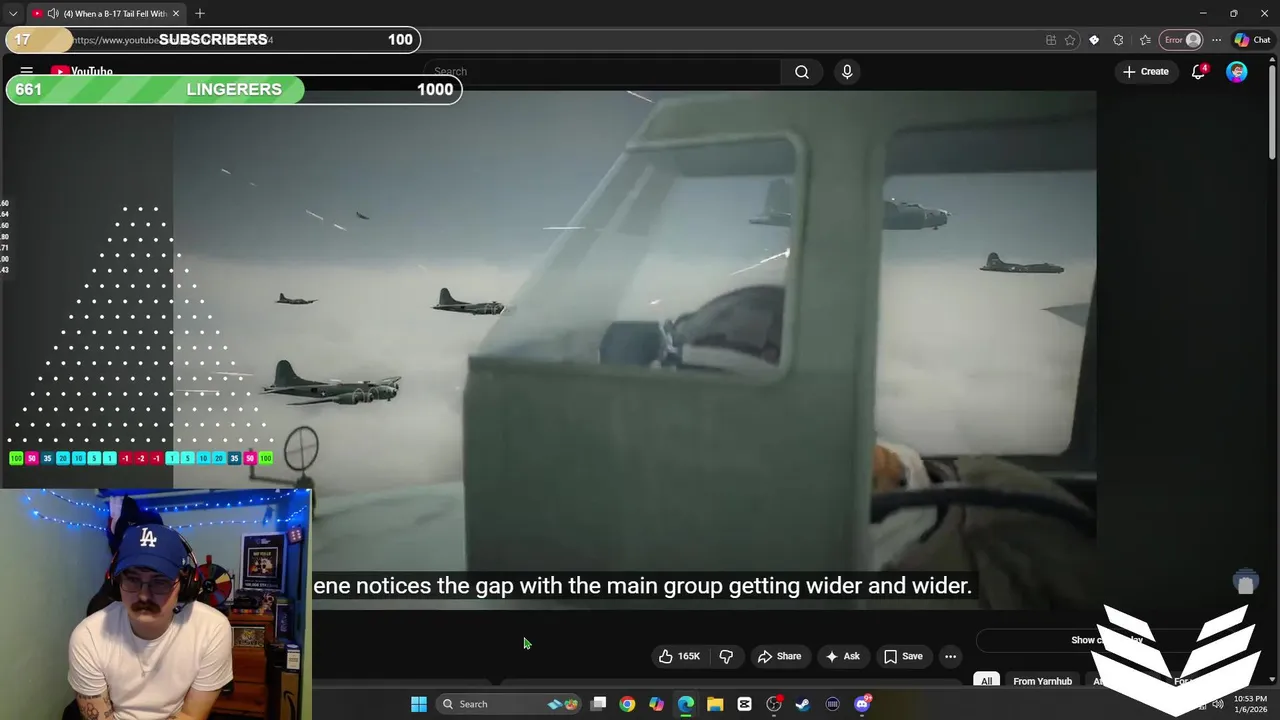Select the B-17 Tail Fell video tab
This screenshot has width=1280, height=720.
[x=106, y=13]
